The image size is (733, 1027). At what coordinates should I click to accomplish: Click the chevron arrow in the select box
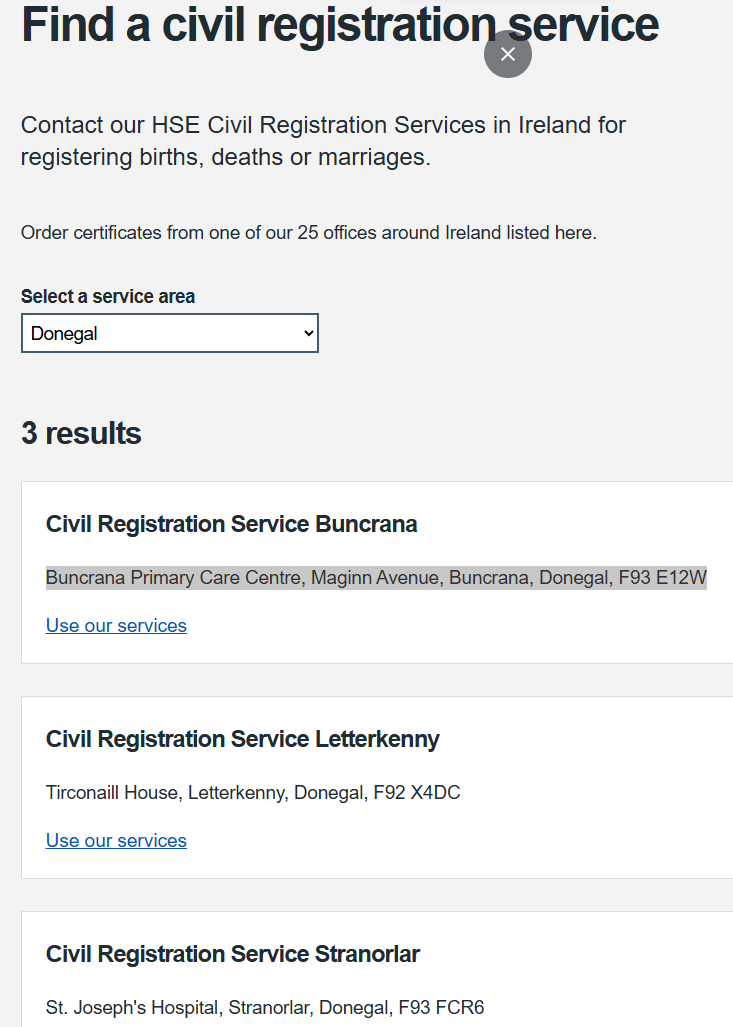pyautogui.click(x=308, y=334)
